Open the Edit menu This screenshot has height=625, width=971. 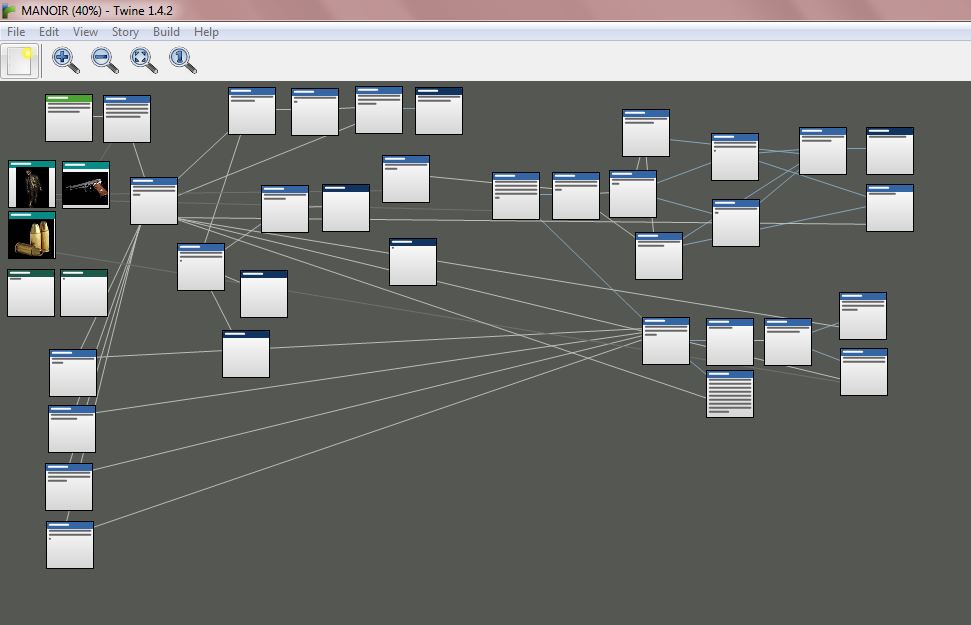tap(49, 32)
